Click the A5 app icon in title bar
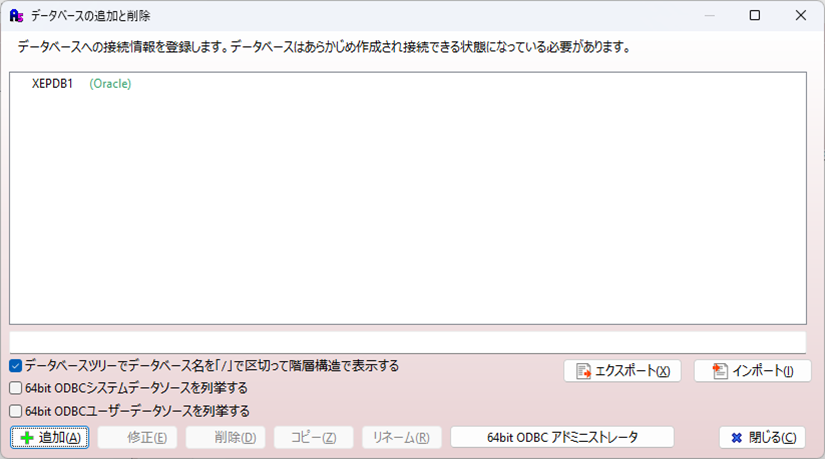Viewport: 825px width, 459px height. click(16, 16)
